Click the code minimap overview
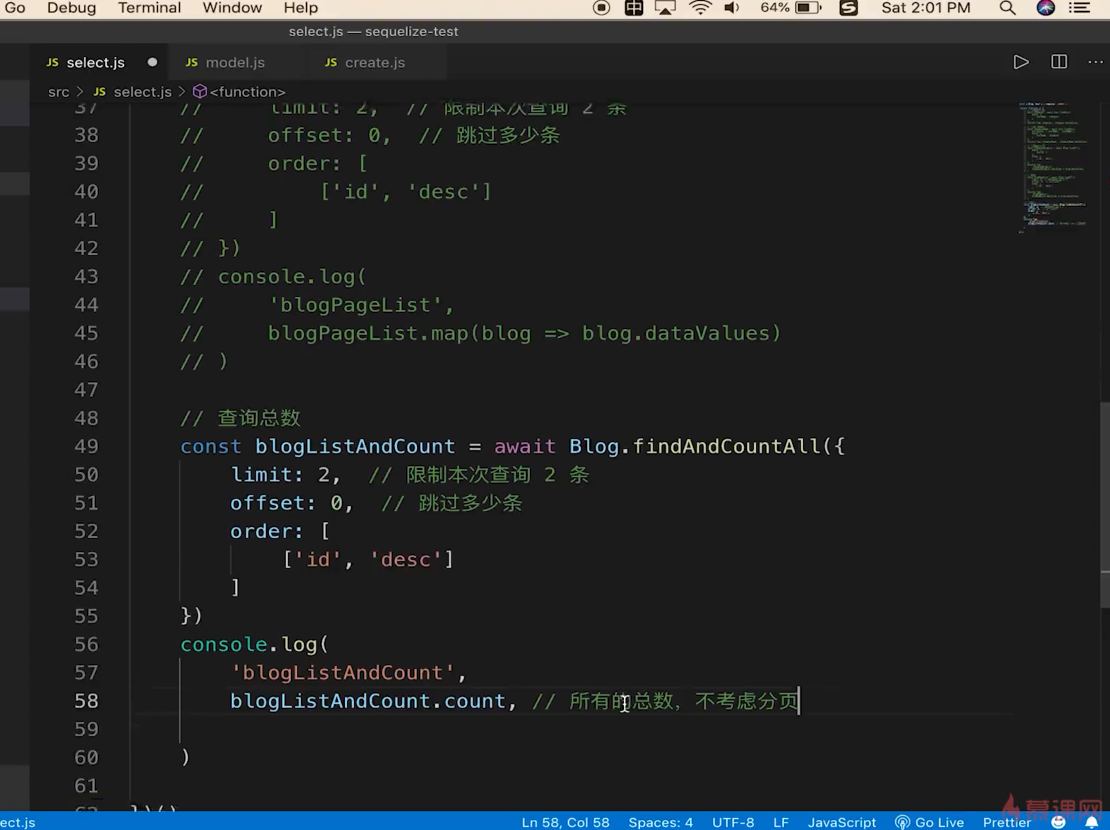The width and height of the screenshot is (1110, 830). pos(1053,168)
